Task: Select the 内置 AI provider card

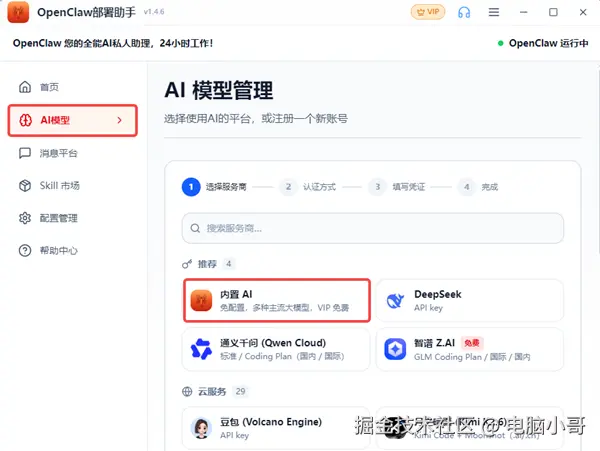Action: click(x=277, y=301)
